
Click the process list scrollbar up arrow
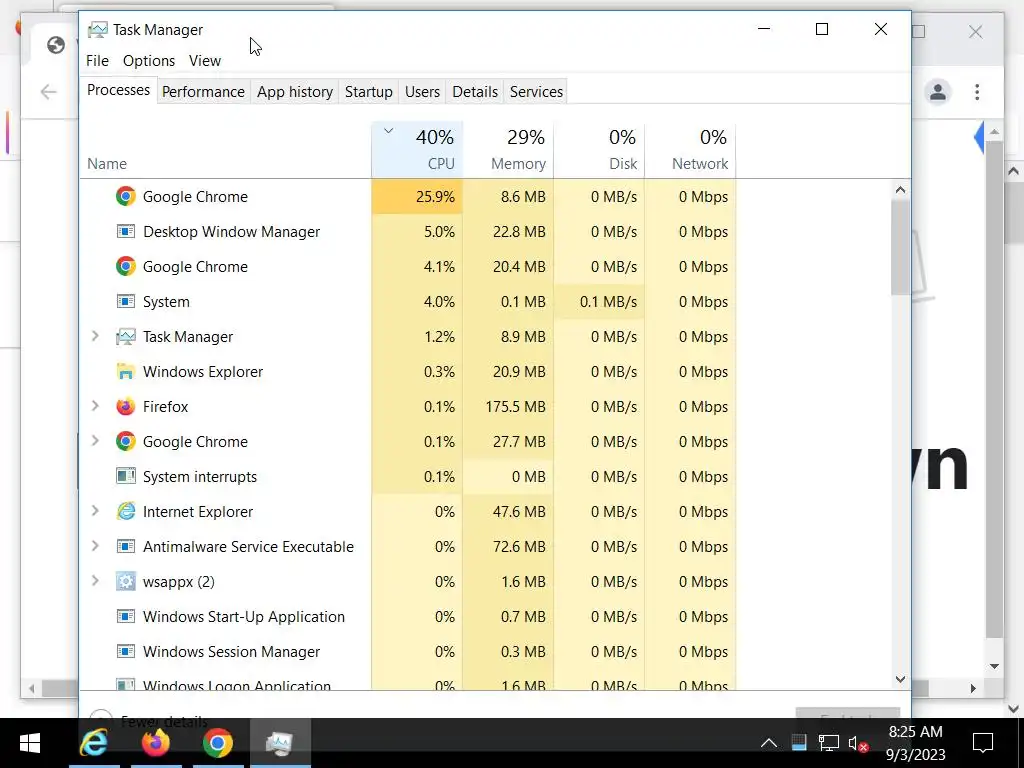[900, 190]
